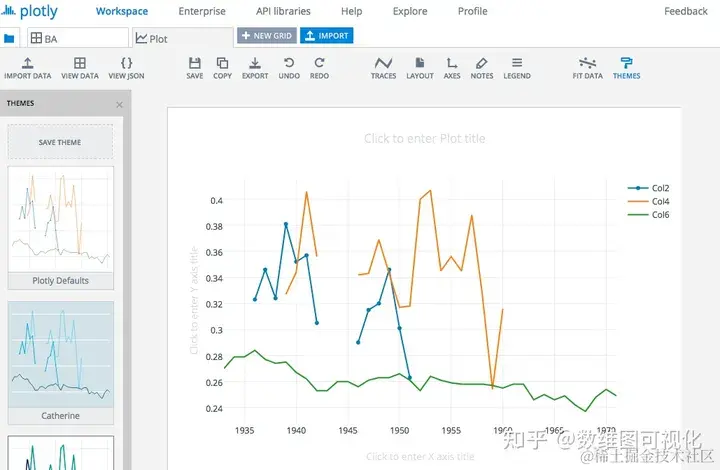
Task: Toggle Col6 trace in legend
Action: pyautogui.click(x=648, y=215)
